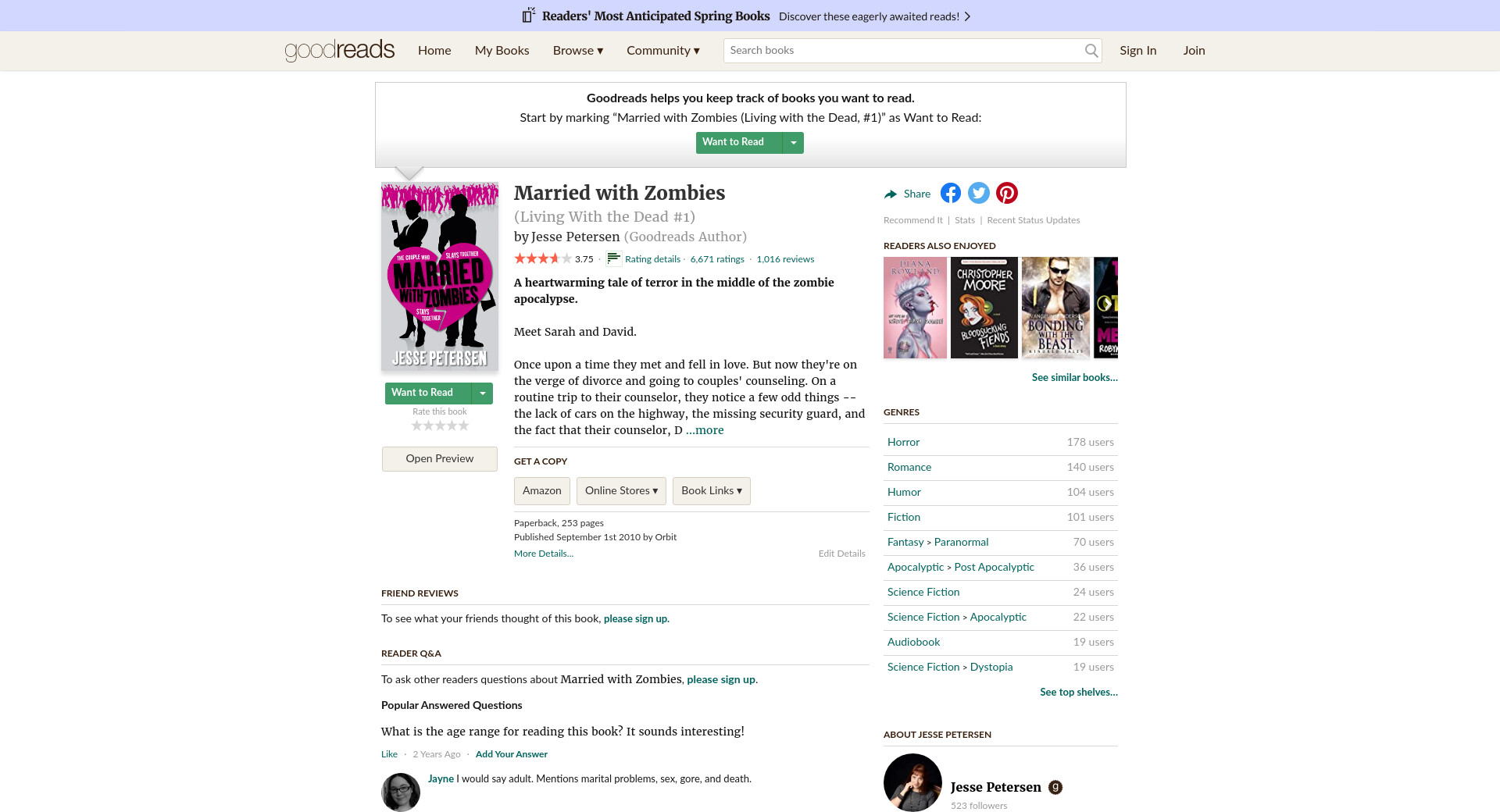Open the Browse menu

point(578,51)
